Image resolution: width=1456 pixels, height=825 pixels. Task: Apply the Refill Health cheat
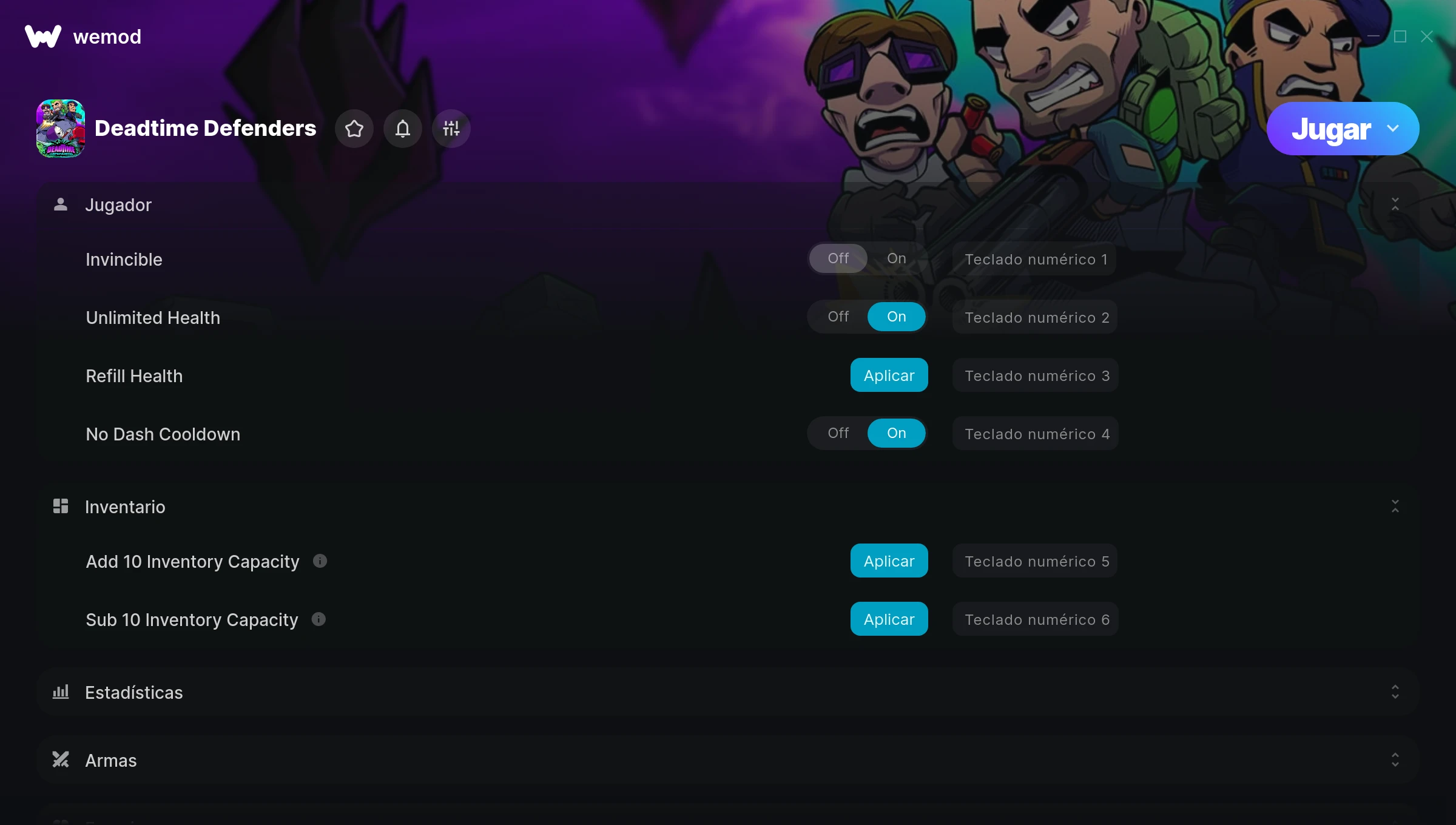889,375
